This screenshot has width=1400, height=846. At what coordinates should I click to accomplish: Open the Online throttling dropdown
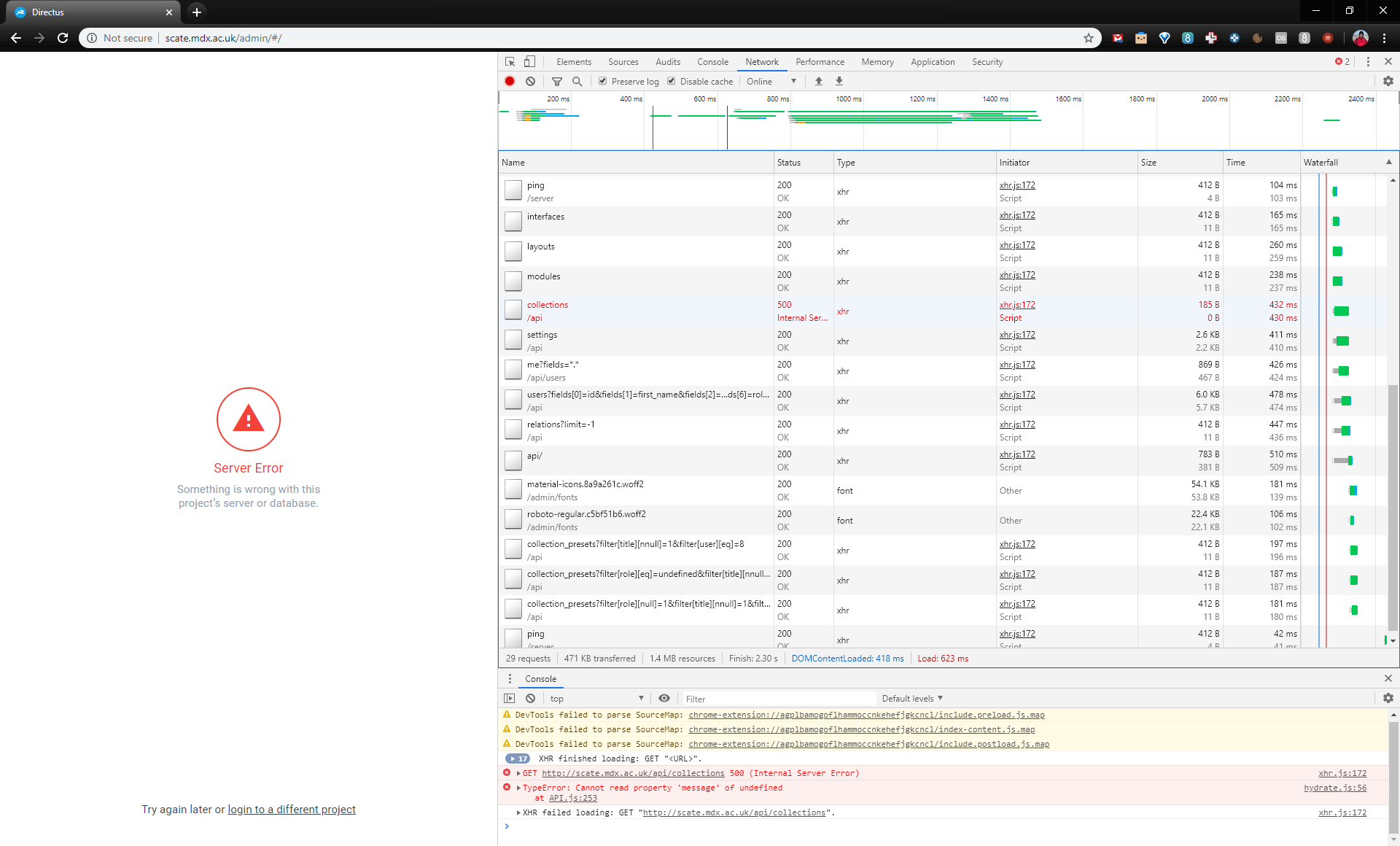coord(771,81)
